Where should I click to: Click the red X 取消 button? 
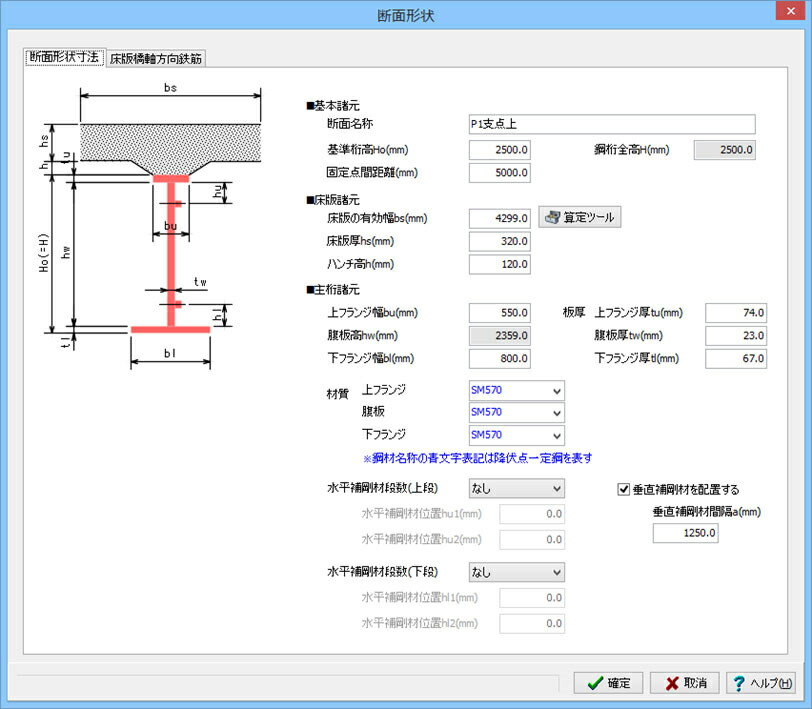click(x=685, y=683)
